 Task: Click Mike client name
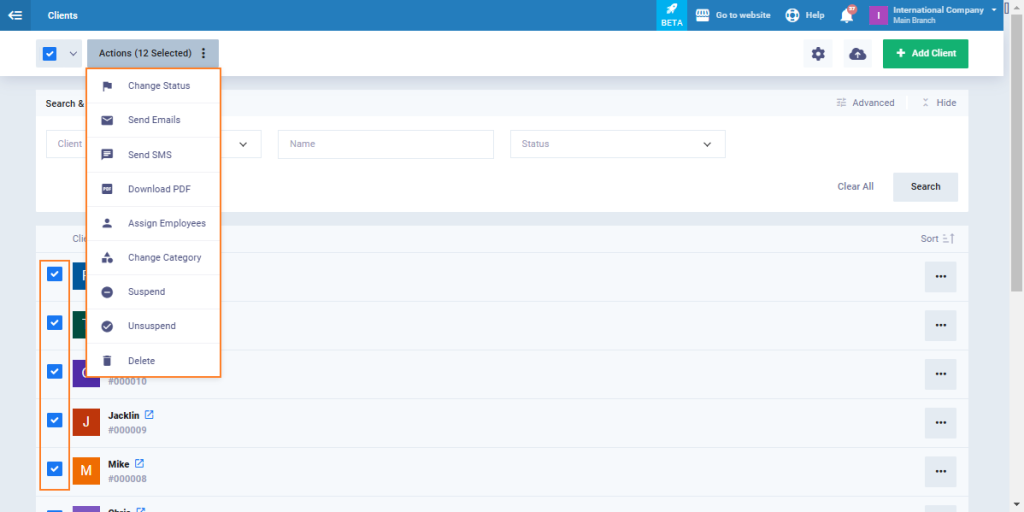pyautogui.click(x=119, y=464)
